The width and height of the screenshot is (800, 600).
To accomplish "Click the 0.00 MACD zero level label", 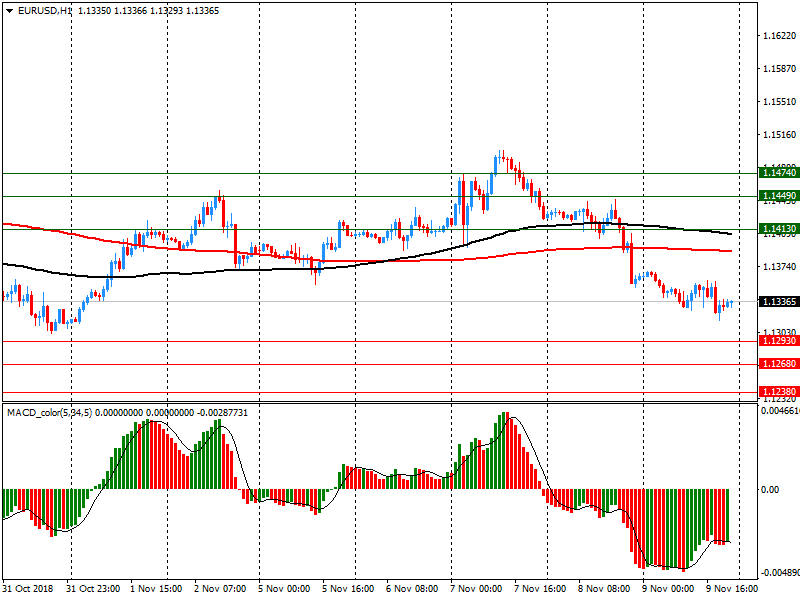I will 770,490.
